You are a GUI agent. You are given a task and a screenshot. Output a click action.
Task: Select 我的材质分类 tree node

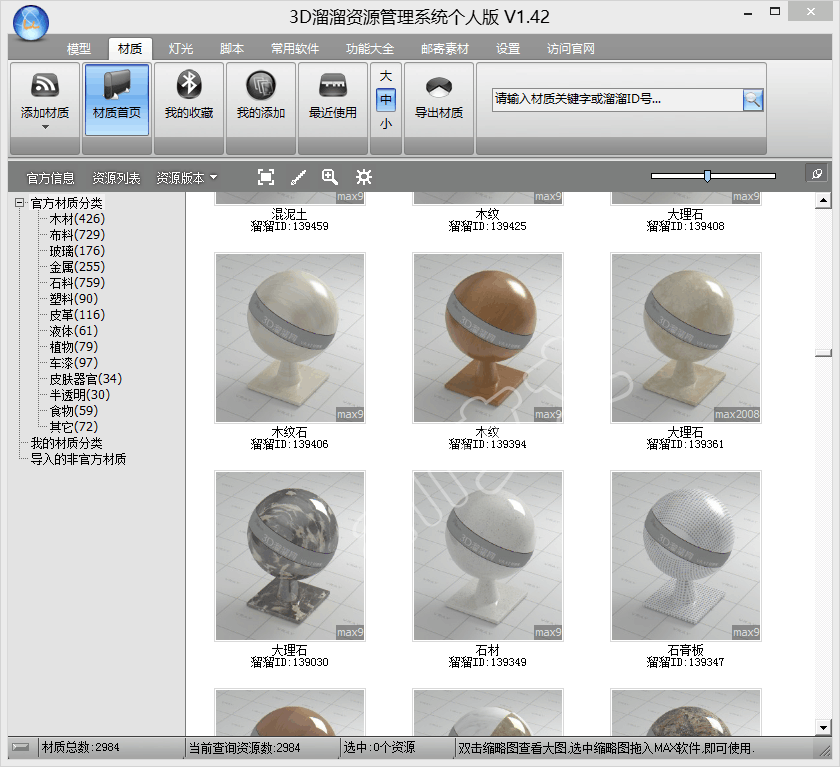(x=66, y=443)
